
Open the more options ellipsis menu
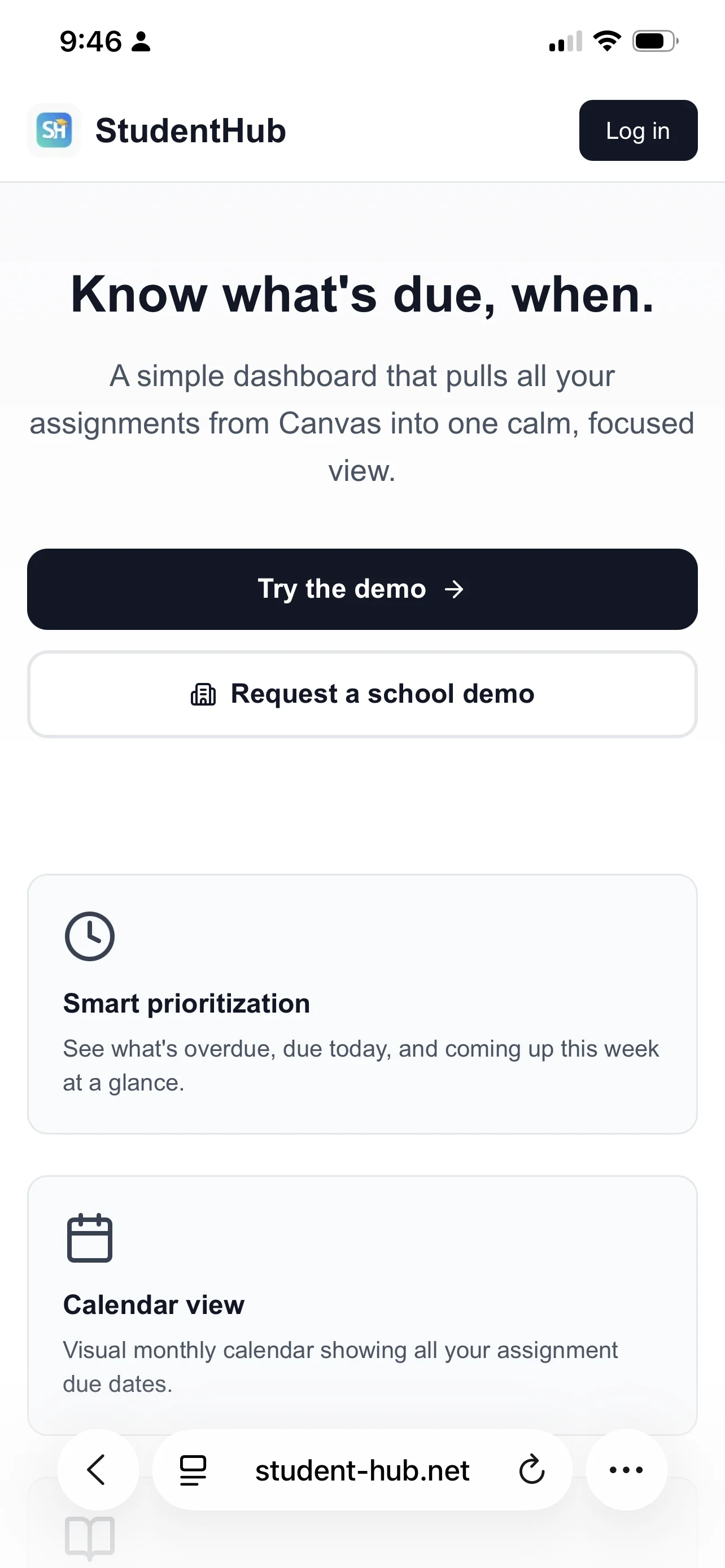click(x=626, y=1470)
